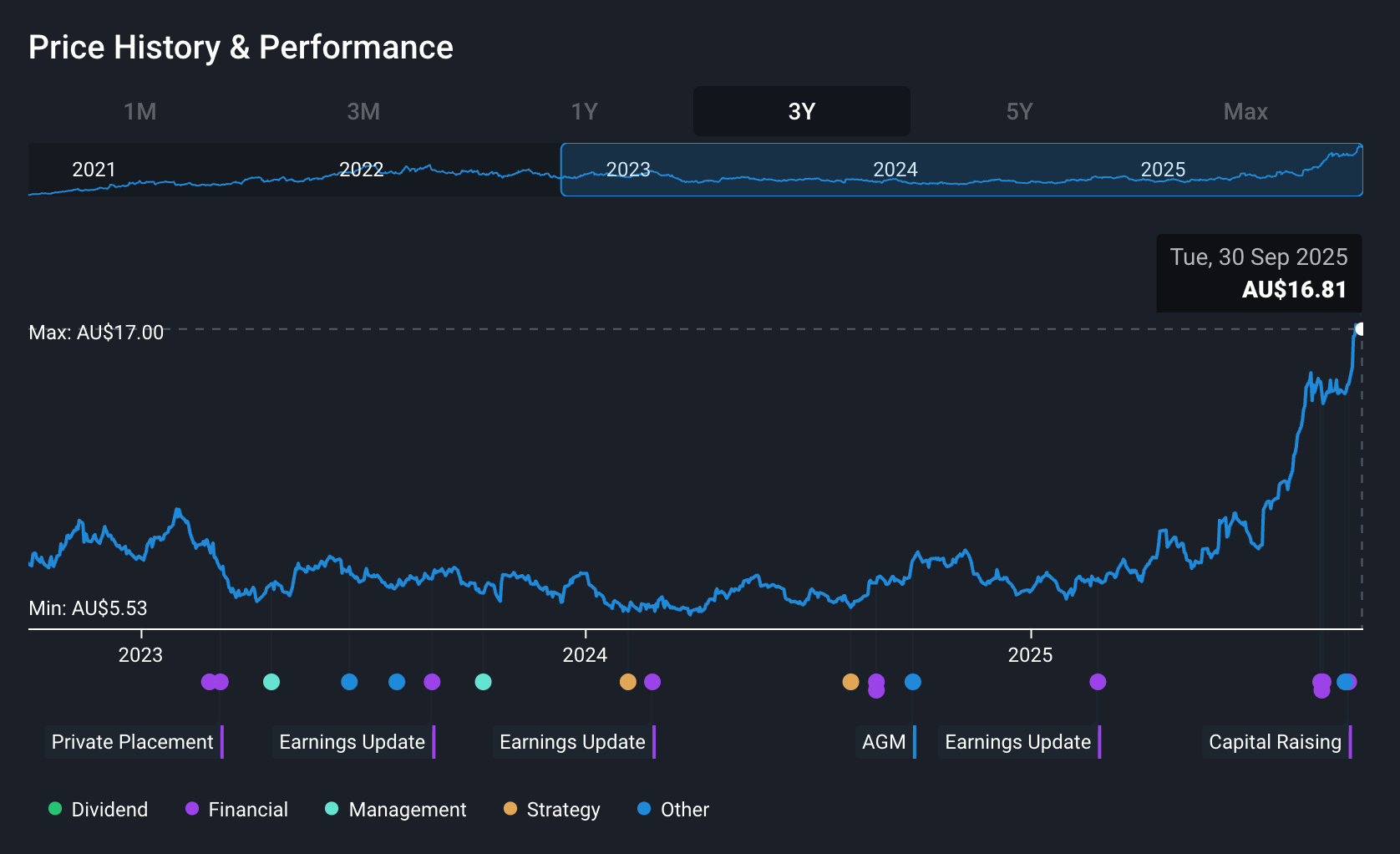Image resolution: width=1400 pixels, height=854 pixels.
Task: Toggle Other events in legend
Action: point(672,809)
